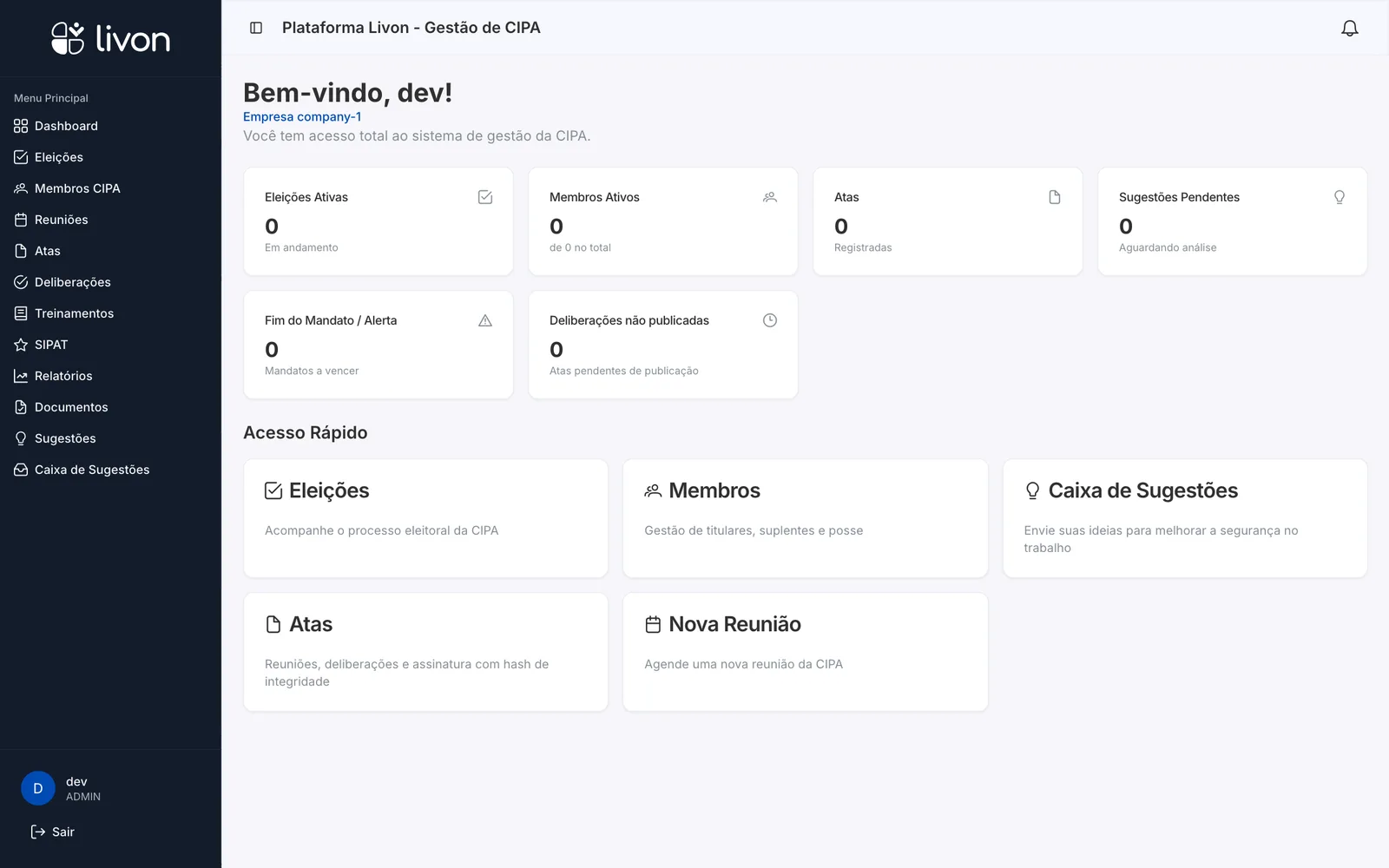Click the Relatórios chart icon in sidebar
The height and width of the screenshot is (868, 1389).
(x=21, y=376)
